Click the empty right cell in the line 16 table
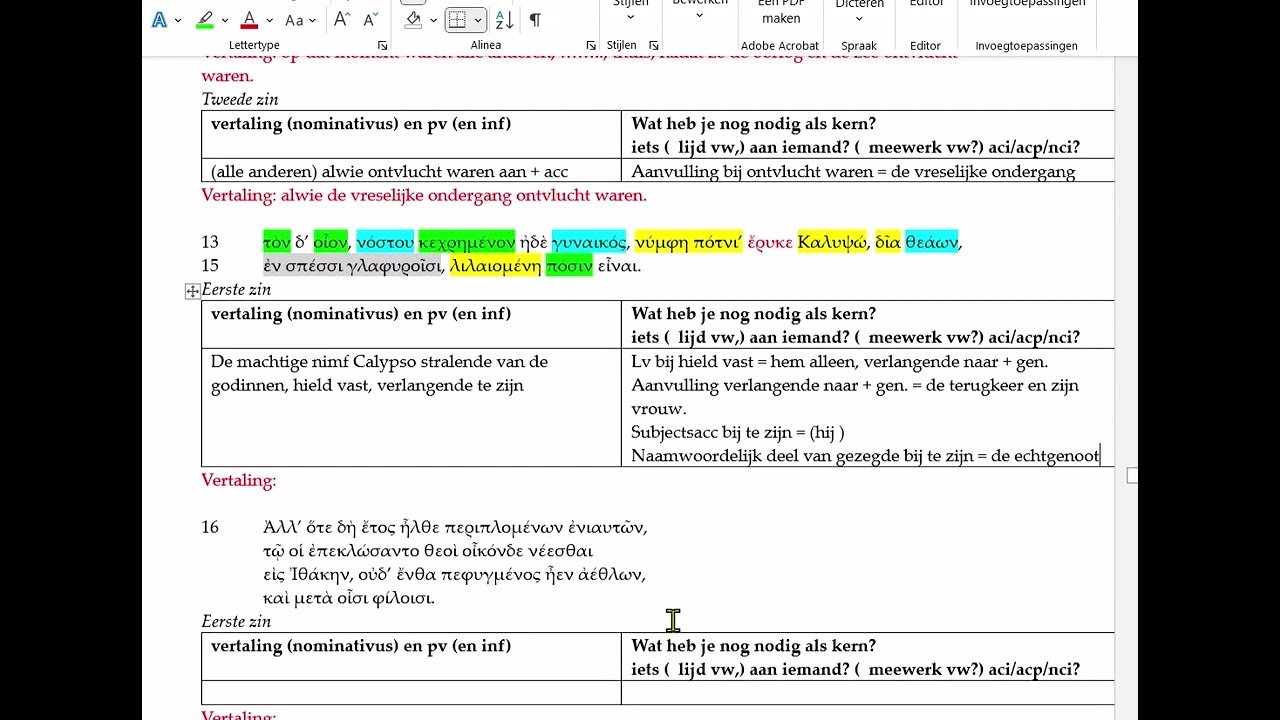 (868, 693)
